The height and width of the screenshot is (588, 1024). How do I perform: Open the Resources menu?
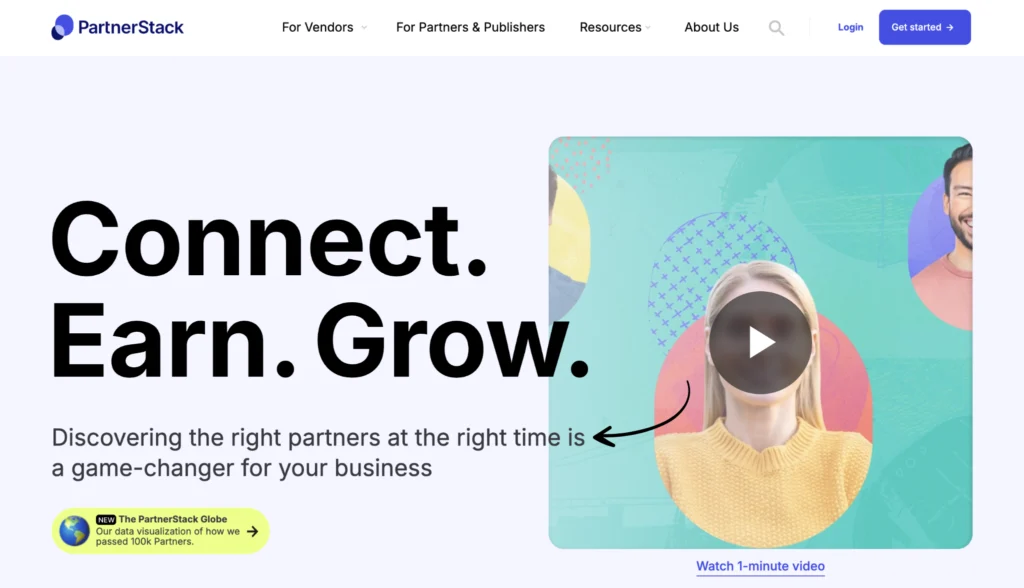pos(610,27)
